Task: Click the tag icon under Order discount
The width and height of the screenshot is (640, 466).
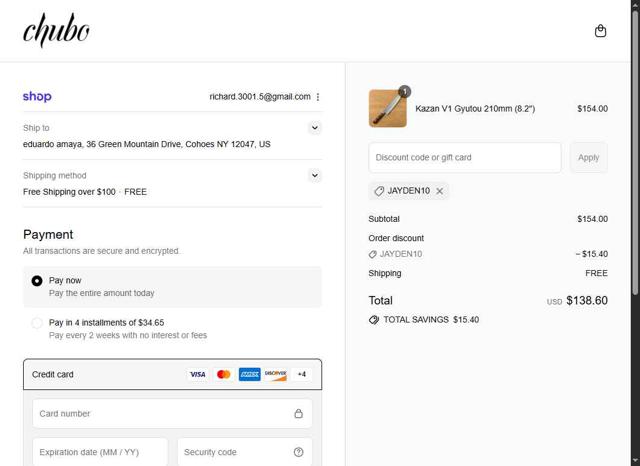Action: (372, 254)
